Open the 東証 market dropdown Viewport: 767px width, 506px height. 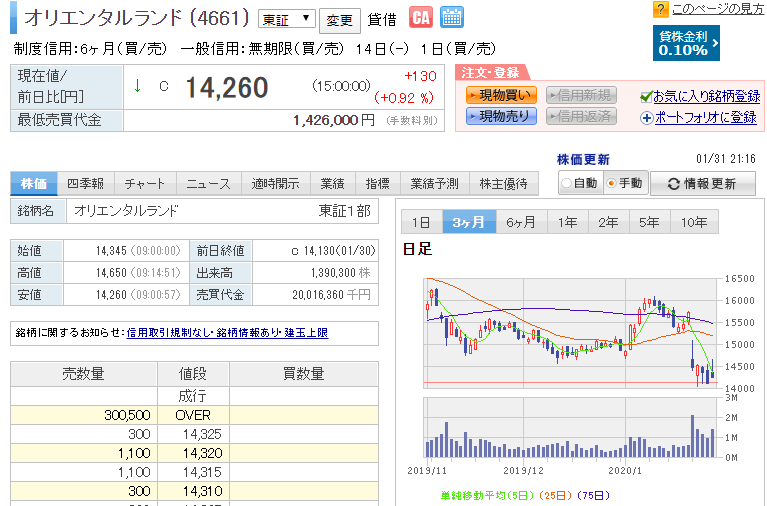tap(287, 20)
